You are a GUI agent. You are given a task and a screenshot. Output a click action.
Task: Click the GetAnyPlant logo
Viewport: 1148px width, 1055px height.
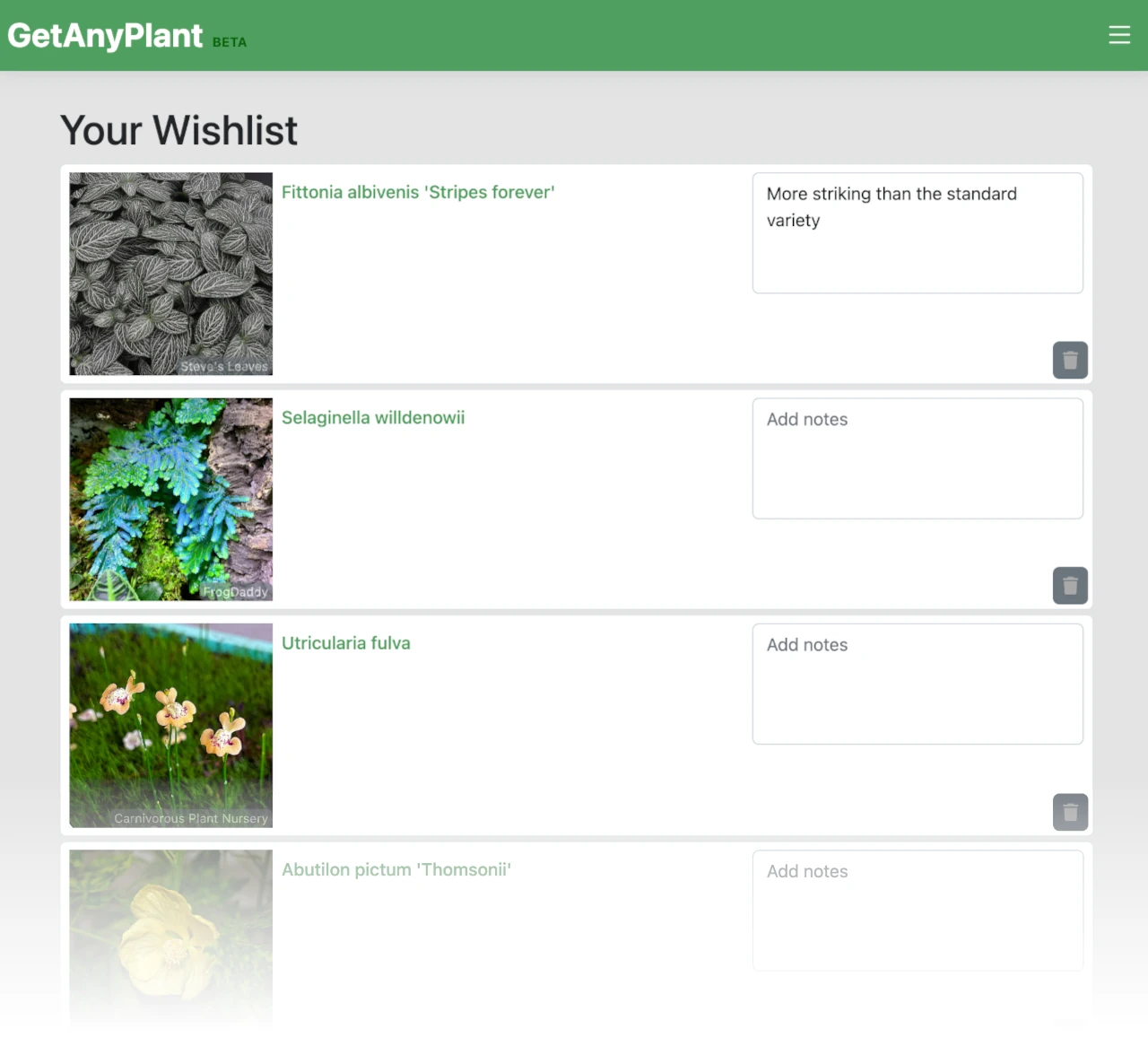pyautogui.click(x=105, y=36)
